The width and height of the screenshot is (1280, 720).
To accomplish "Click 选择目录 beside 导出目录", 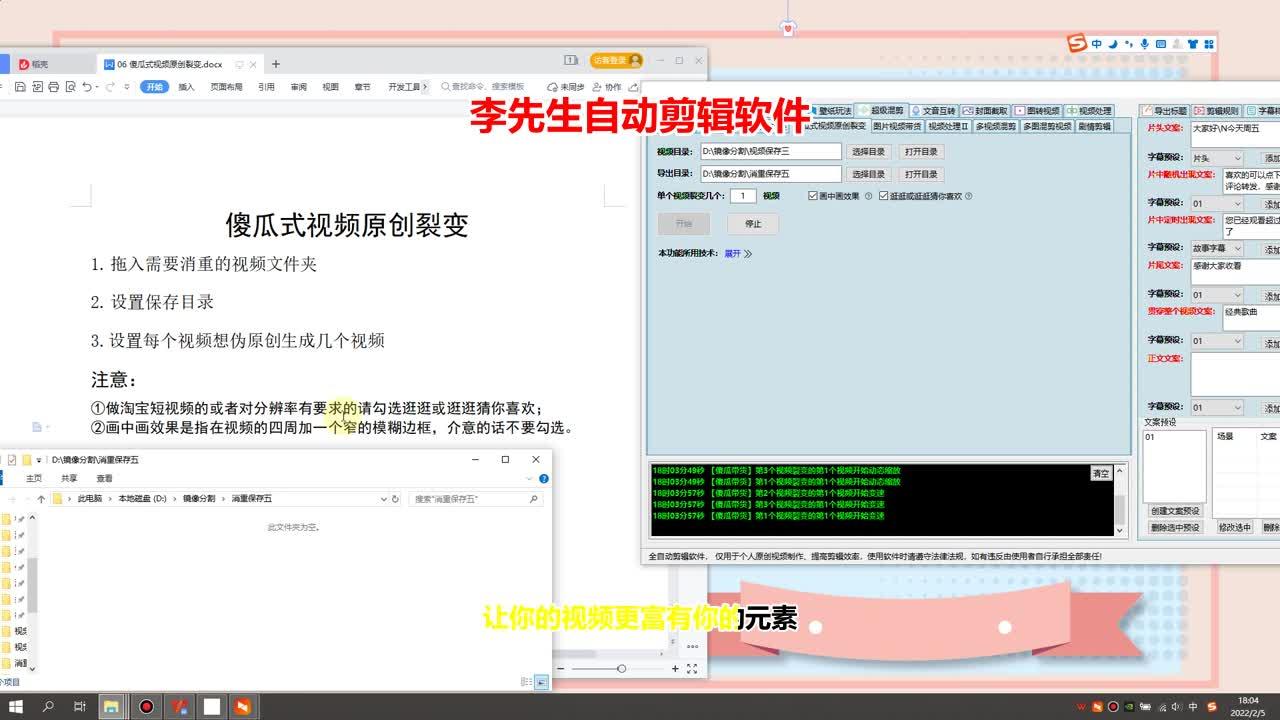I will point(868,174).
